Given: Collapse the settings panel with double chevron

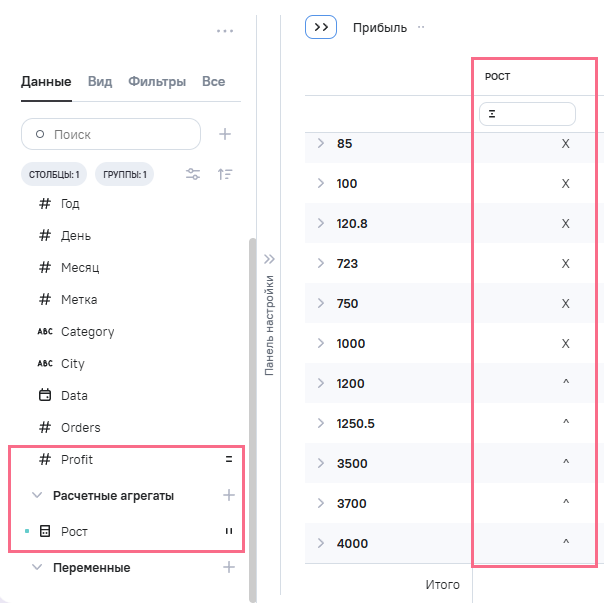Looking at the screenshot, I should click(269, 259).
